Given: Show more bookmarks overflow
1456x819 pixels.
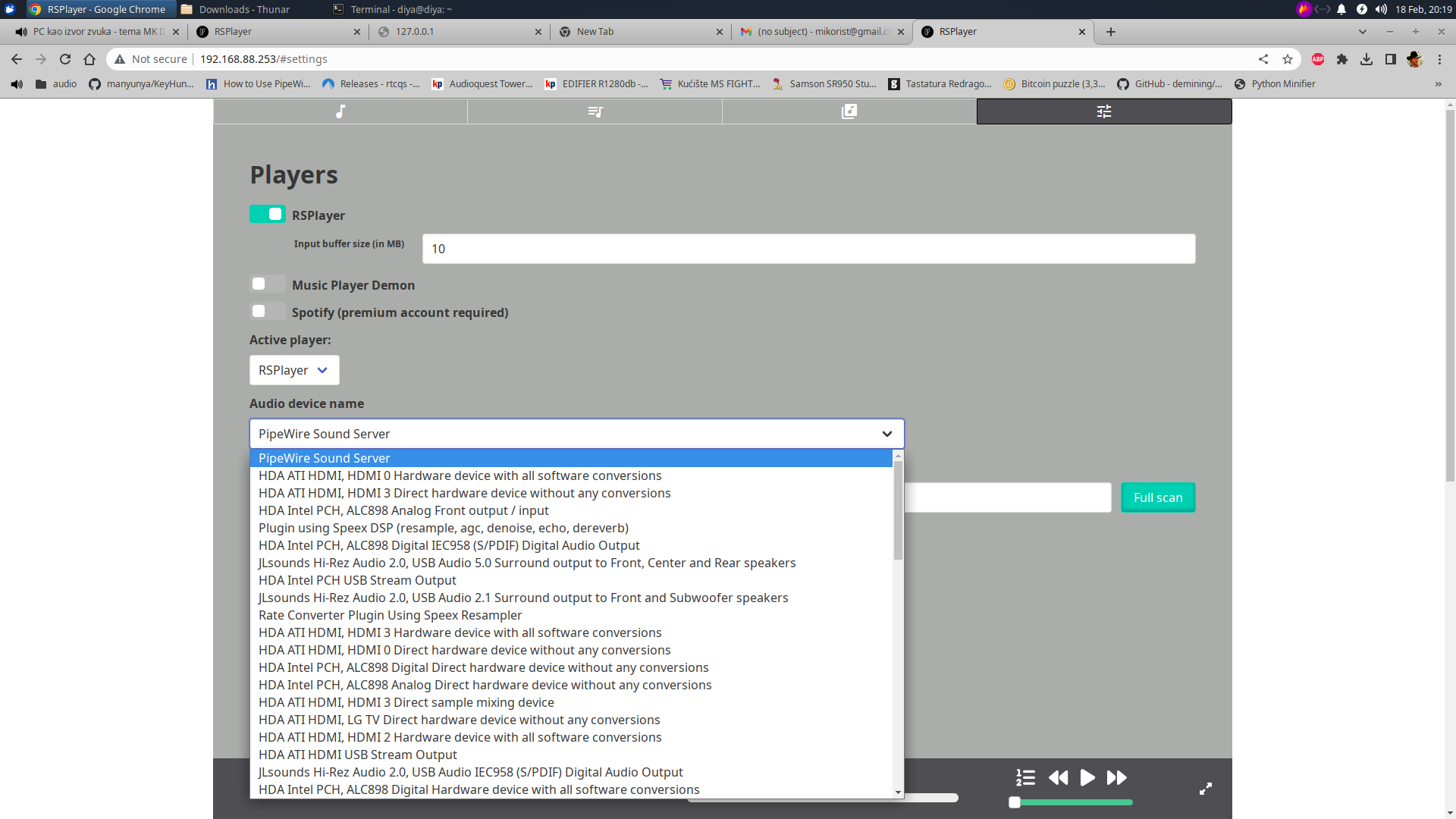Looking at the screenshot, I should 1439,84.
